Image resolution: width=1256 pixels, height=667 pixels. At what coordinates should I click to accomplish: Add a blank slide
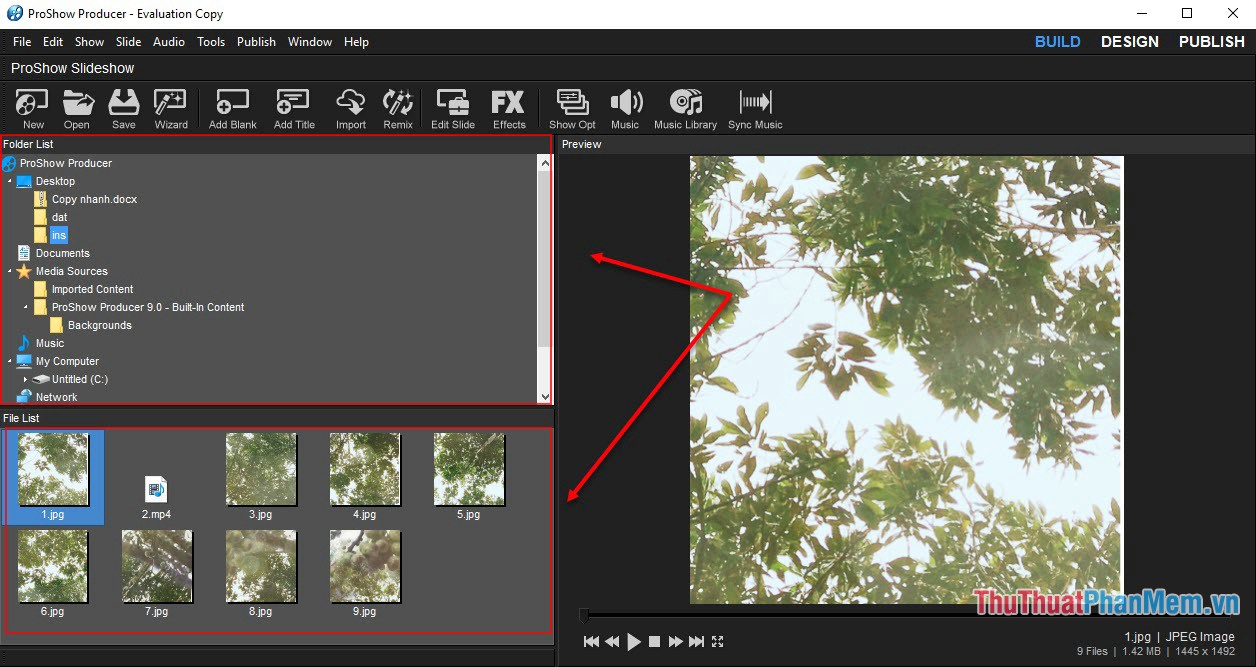coord(232,107)
